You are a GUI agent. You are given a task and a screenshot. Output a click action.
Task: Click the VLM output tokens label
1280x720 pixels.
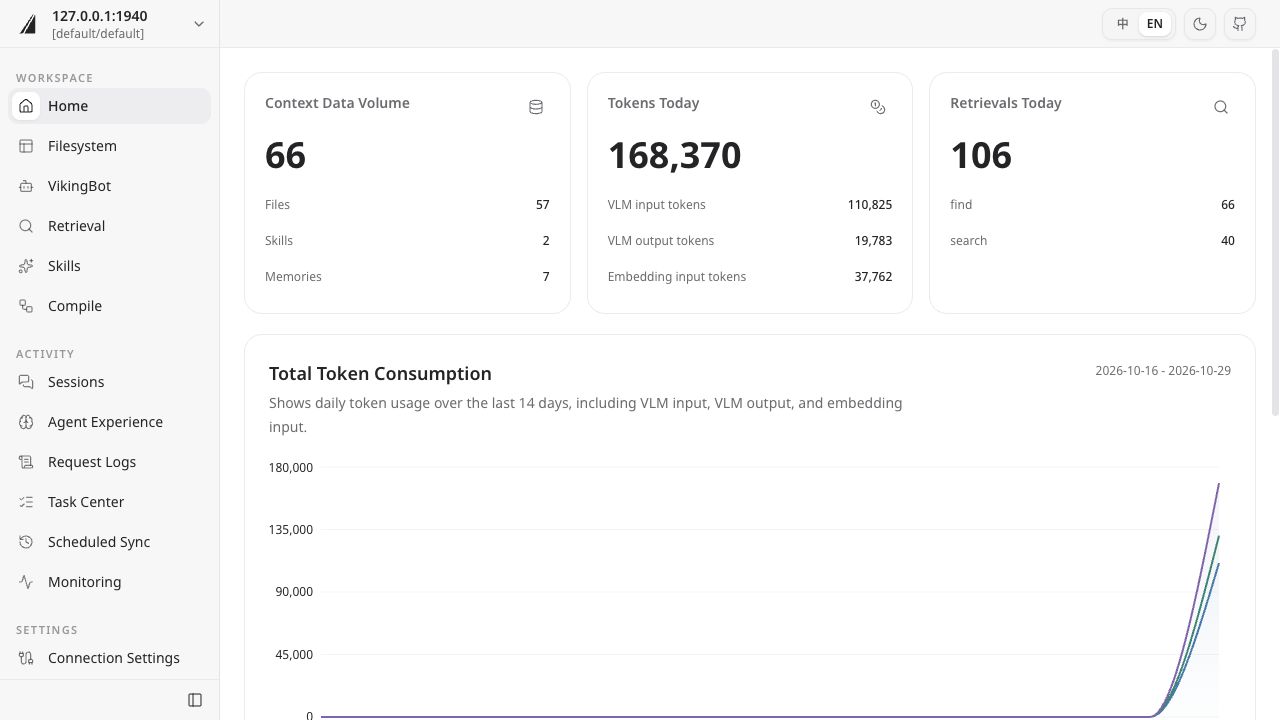point(661,240)
